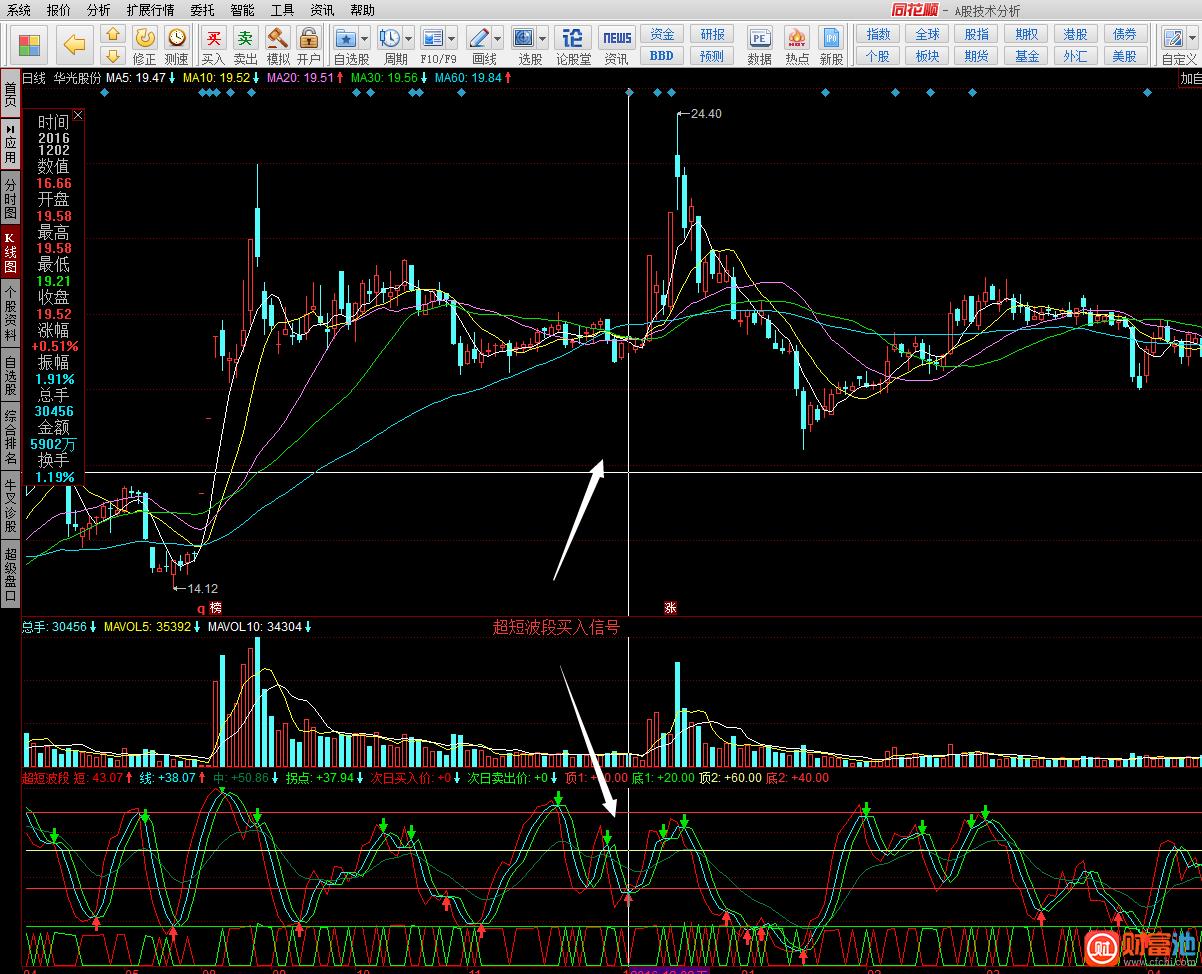This screenshot has width=1202, height=974.
Task: Click the 板块 button
Action: click(x=928, y=56)
